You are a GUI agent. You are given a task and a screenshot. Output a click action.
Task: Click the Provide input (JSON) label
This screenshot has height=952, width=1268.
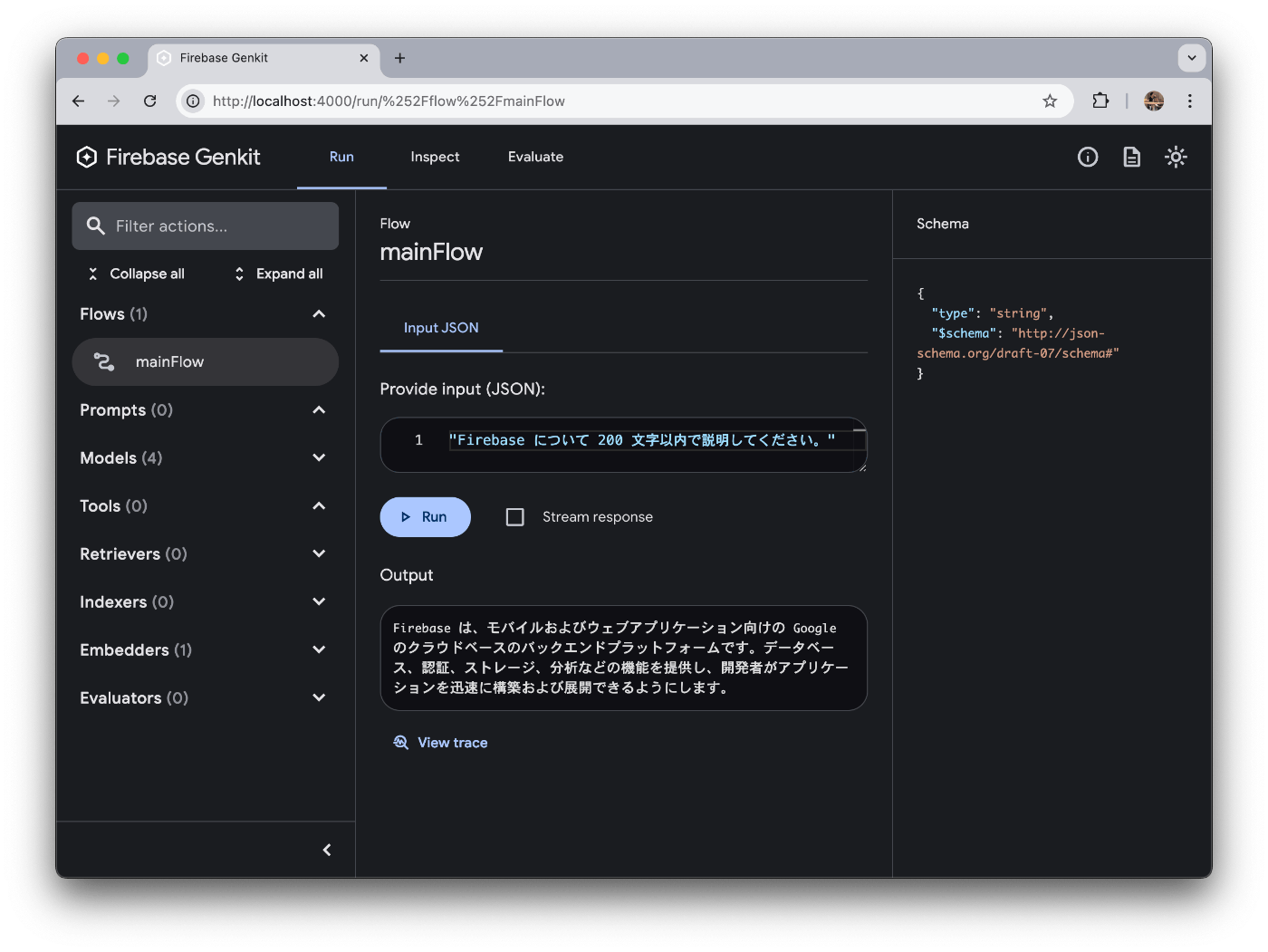click(x=463, y=389)
